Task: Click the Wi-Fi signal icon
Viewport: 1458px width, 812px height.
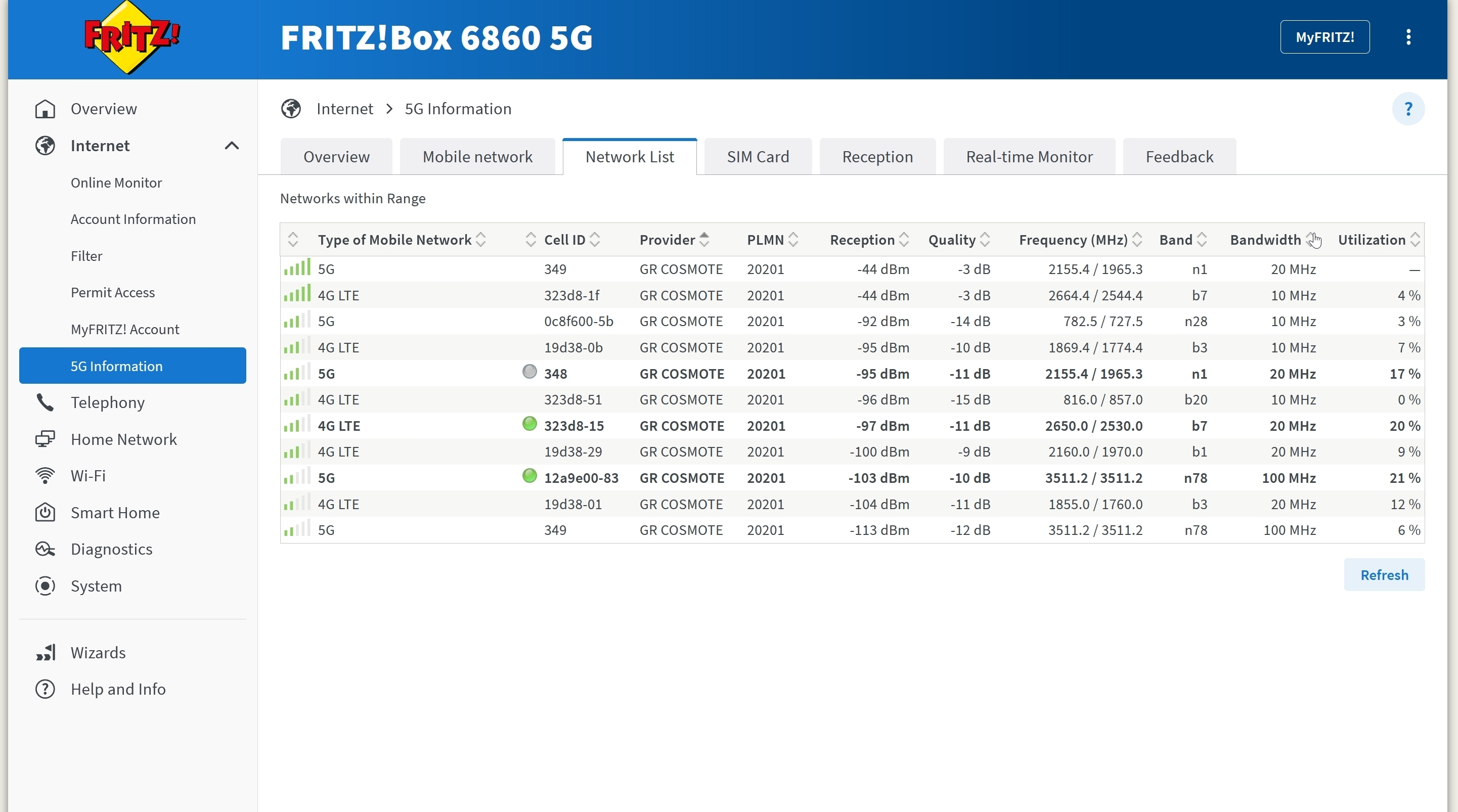Action: click(x=46, y=476)
